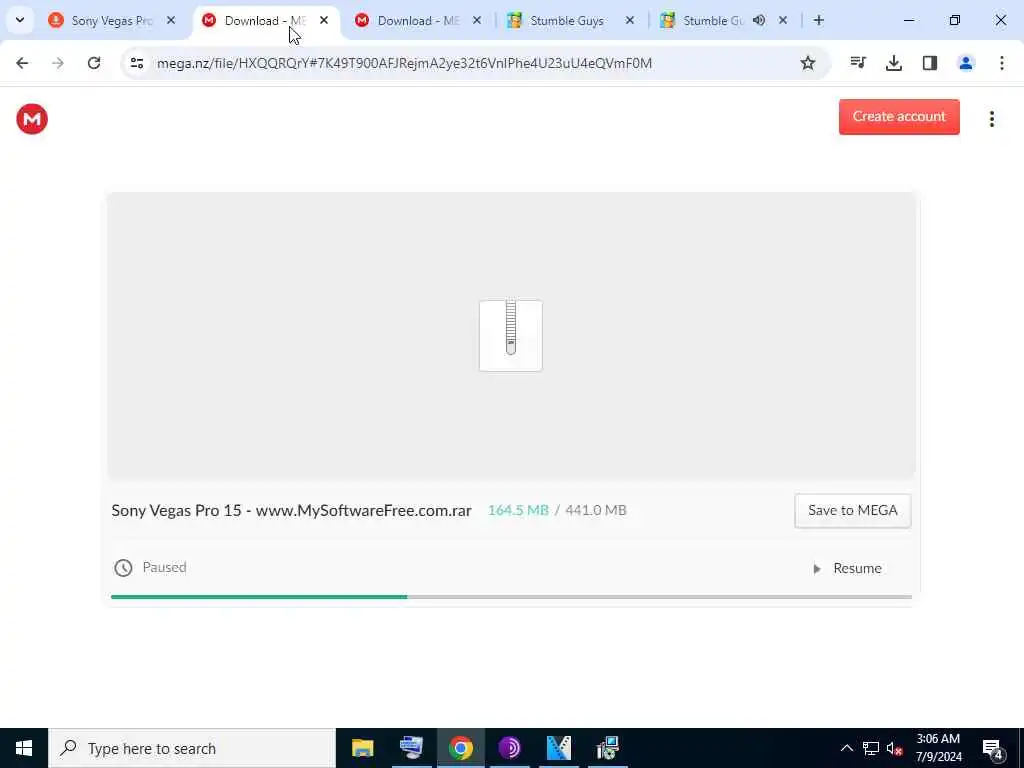The height and width of the screenshot is (768, 1024).
Task: Go forward to the next page
Action: pyautogui.click(x=58, y=63)
